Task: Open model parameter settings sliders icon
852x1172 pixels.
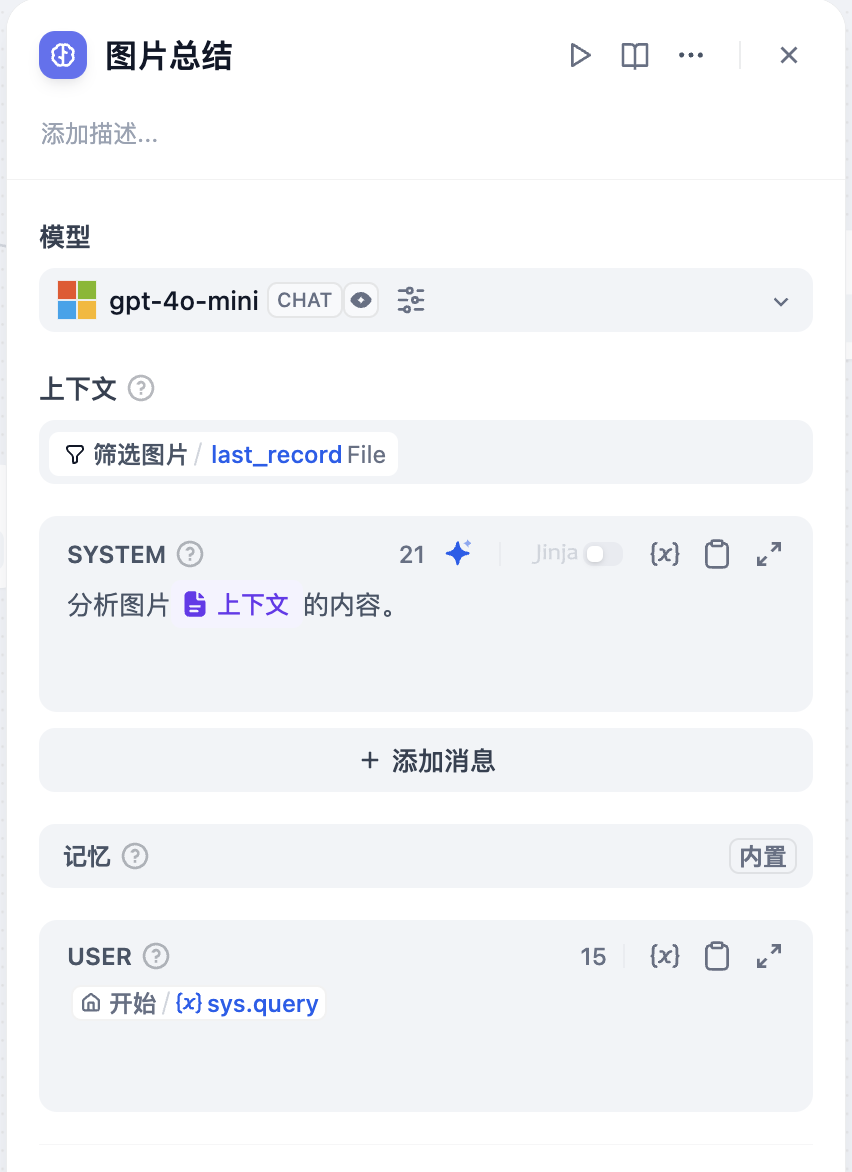Action: (x=411, y=300)
